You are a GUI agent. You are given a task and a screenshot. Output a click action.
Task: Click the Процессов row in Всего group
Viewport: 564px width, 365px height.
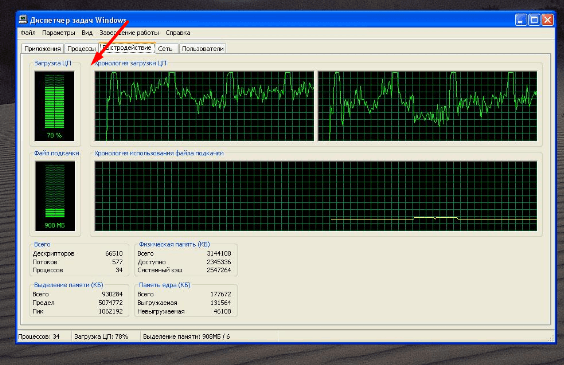click(78, 270)
